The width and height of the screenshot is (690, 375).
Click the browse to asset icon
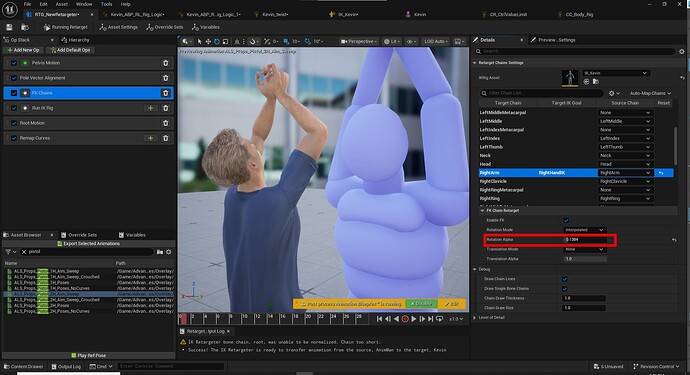click(25, 27)
